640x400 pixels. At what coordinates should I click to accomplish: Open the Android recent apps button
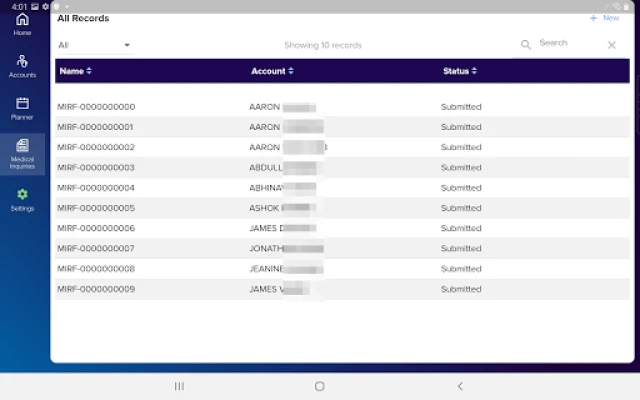click(179, 386)
